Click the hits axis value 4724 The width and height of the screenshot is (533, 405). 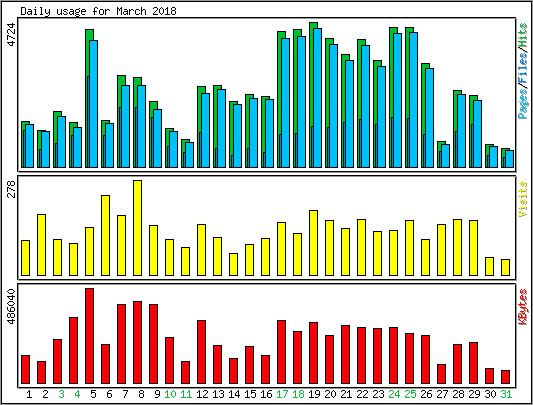pos(12,35)
